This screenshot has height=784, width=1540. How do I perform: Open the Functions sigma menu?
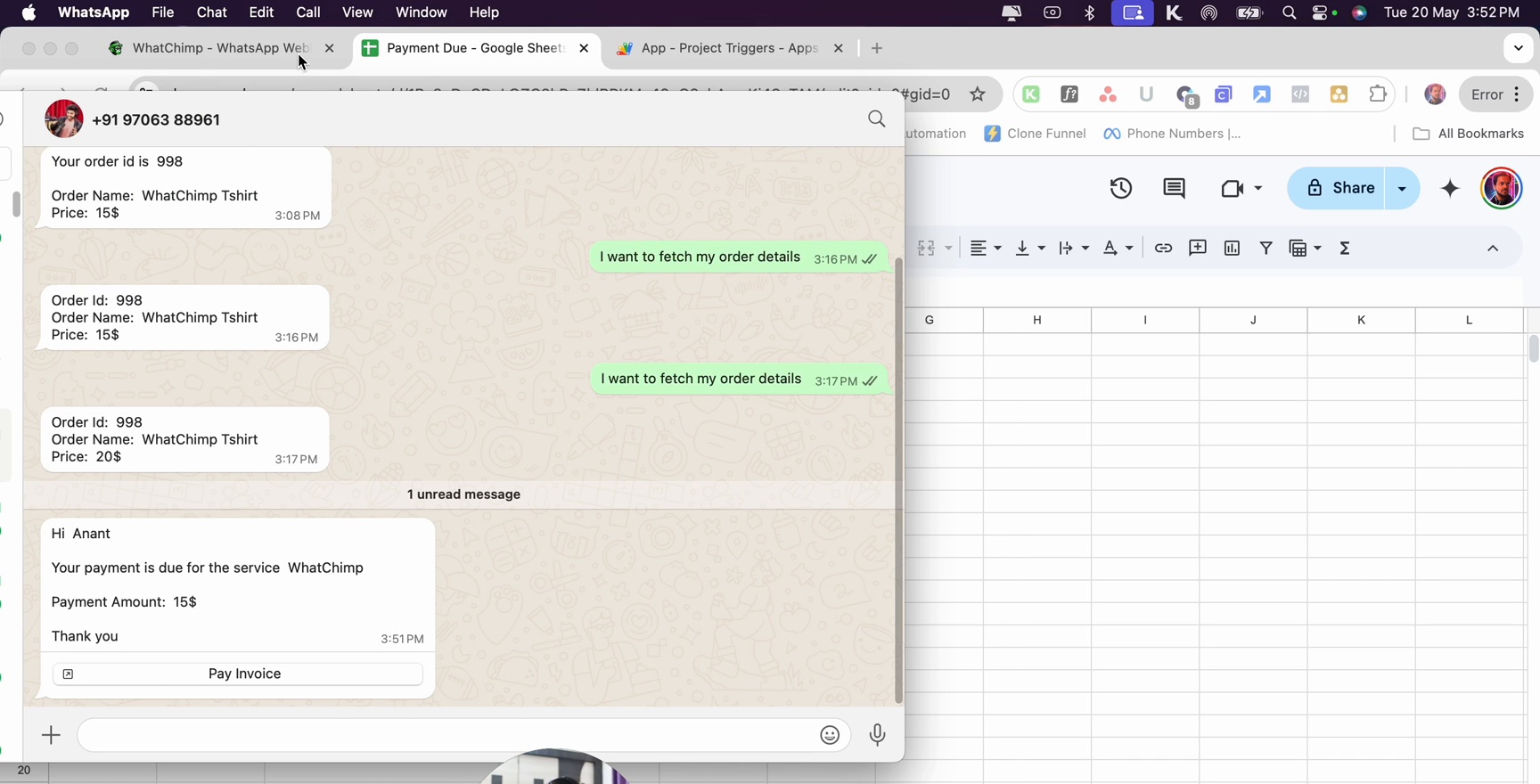pos(1345,249)
